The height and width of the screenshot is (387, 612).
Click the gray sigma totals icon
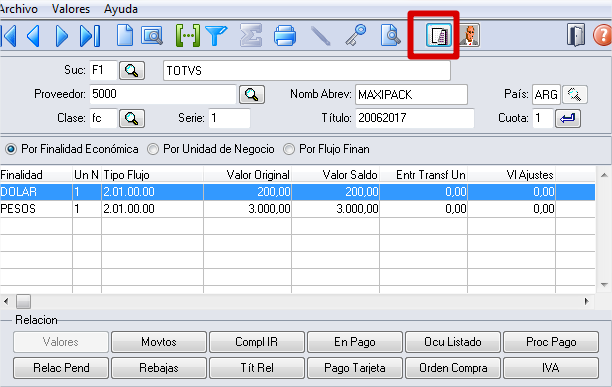[x=251, y=36]
